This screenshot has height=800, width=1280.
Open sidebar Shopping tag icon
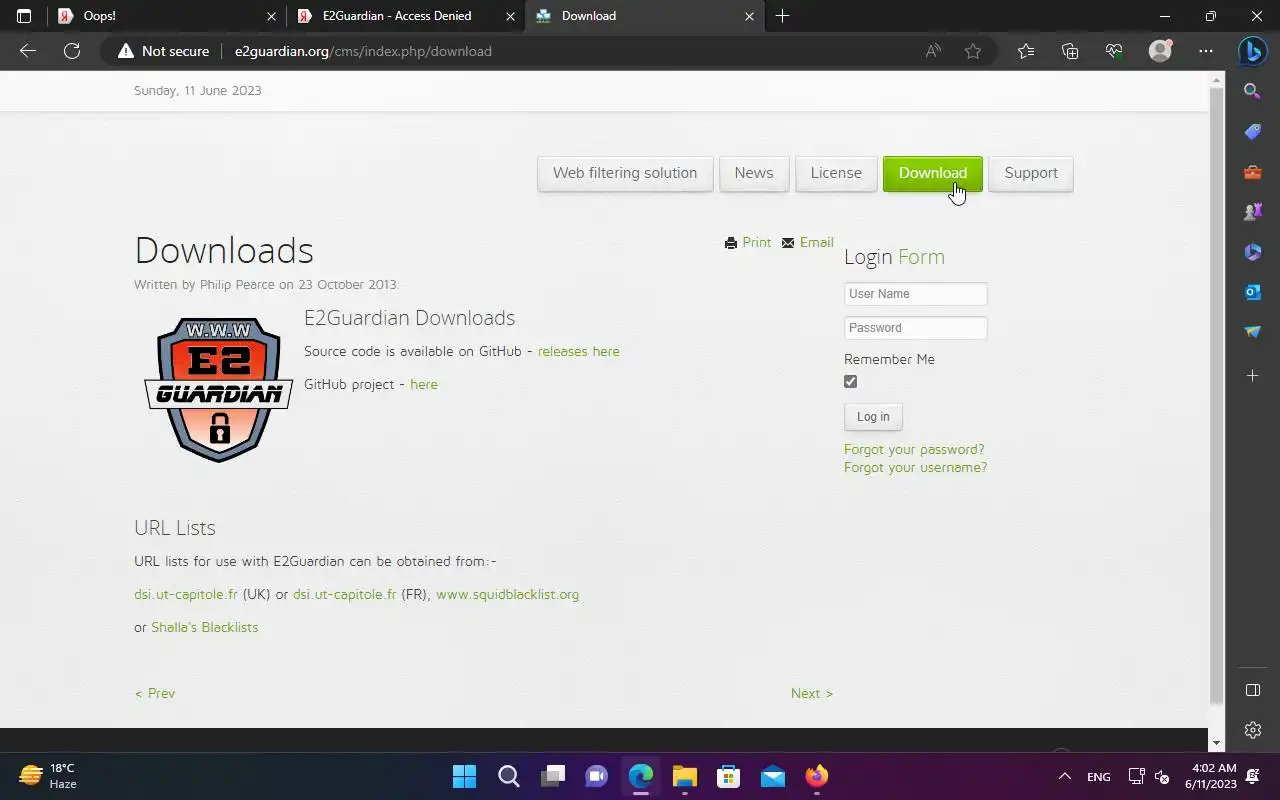(x=1252, y=132)
